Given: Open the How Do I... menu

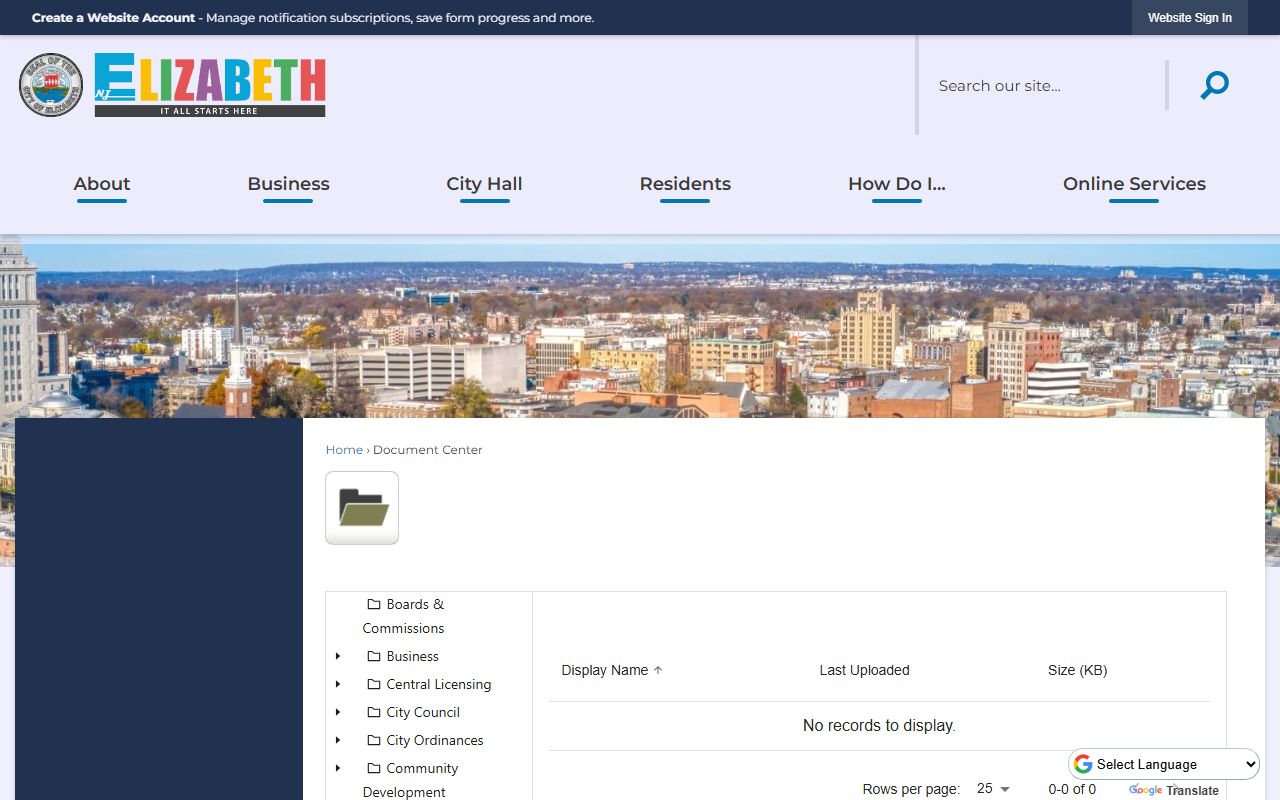Looking at the screenshot, I should (896, 184).
